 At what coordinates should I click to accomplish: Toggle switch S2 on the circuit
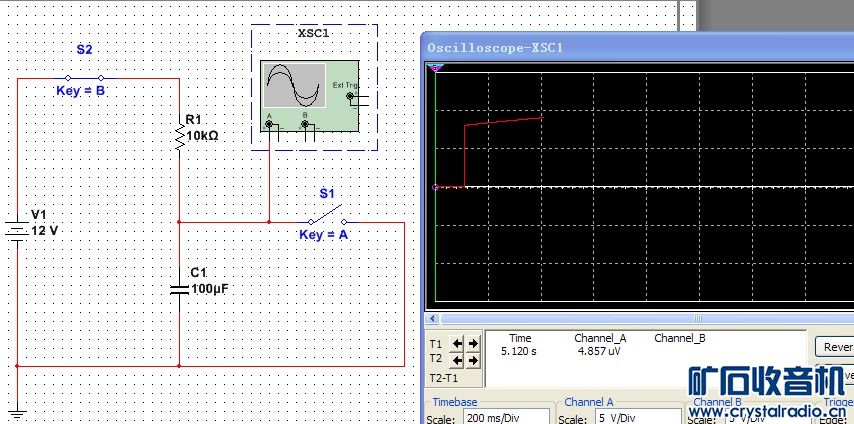click(84, 77)
